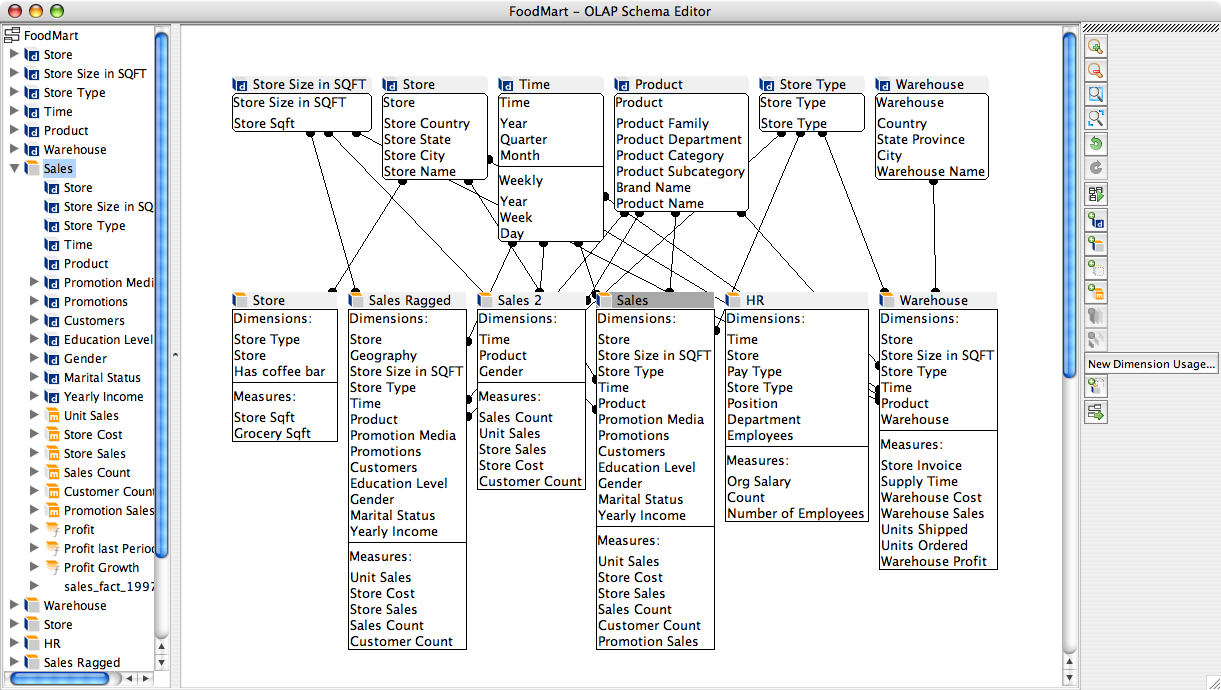The height and width of the screenshot is (690, 1221).
Task: Select the Sales 2 cube header in diagram
Action: (531, 300)
